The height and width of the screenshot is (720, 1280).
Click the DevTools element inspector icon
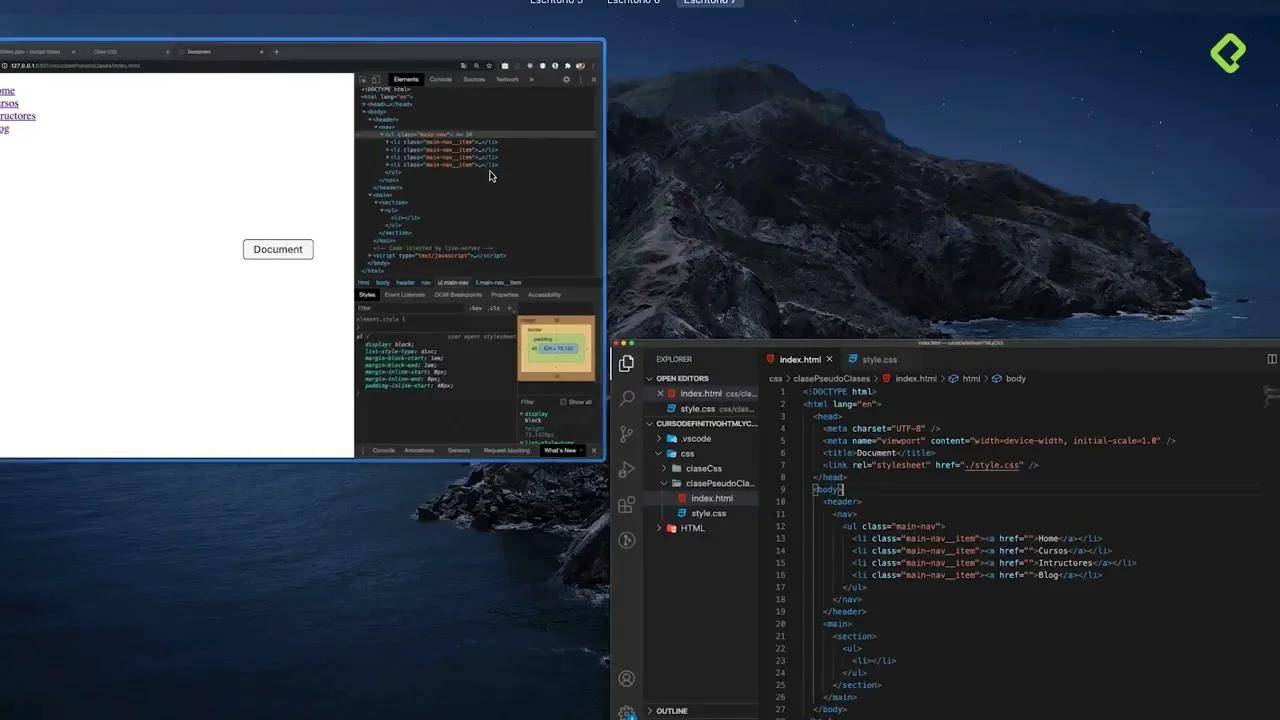pos(363,79)
